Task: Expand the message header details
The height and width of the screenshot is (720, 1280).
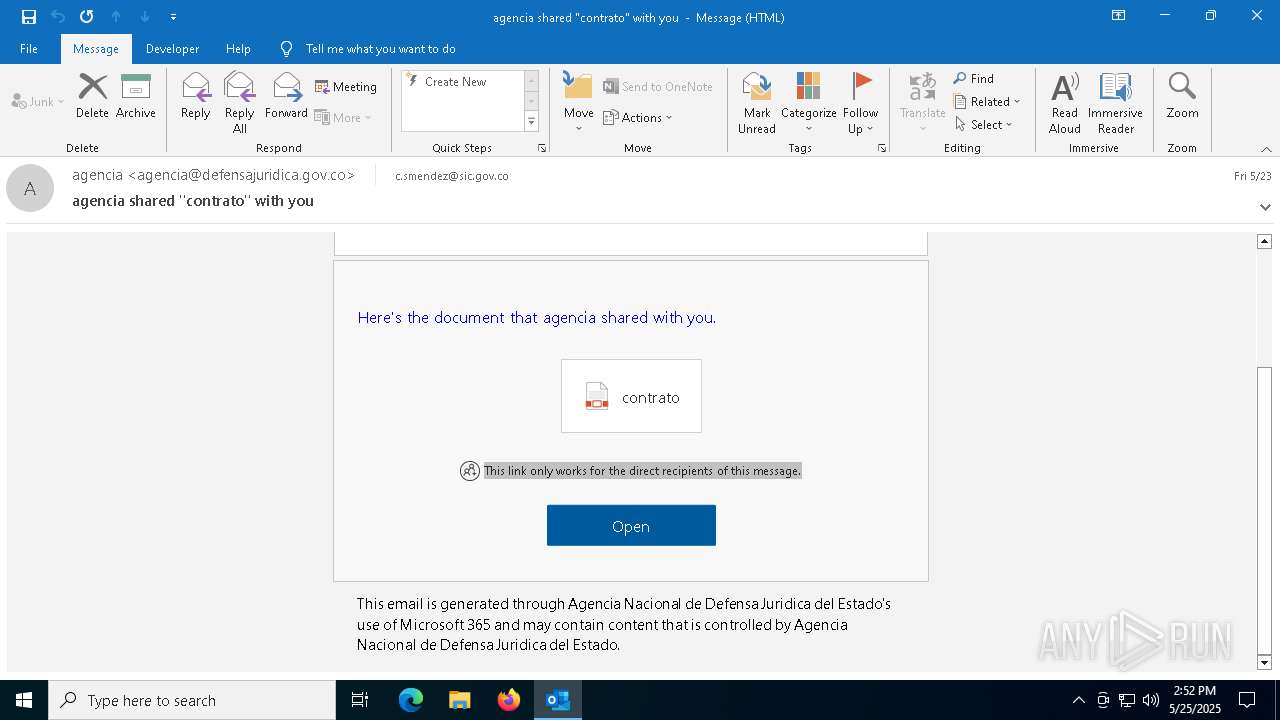Action: [x=1265, y=207]
